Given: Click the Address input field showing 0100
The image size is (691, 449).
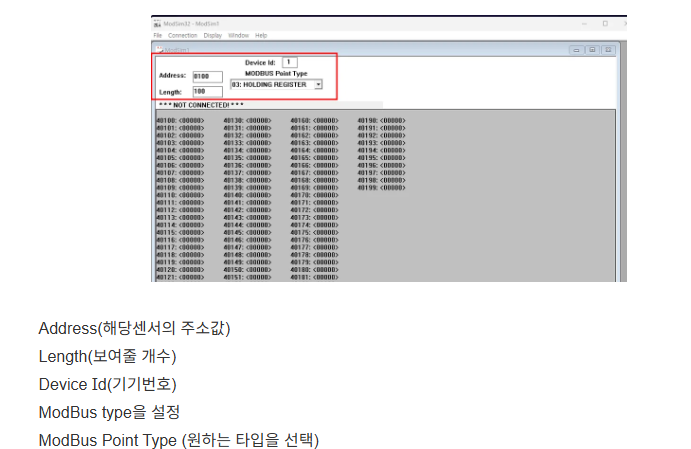Looking at the screenshot, I should tap(208, 76).
